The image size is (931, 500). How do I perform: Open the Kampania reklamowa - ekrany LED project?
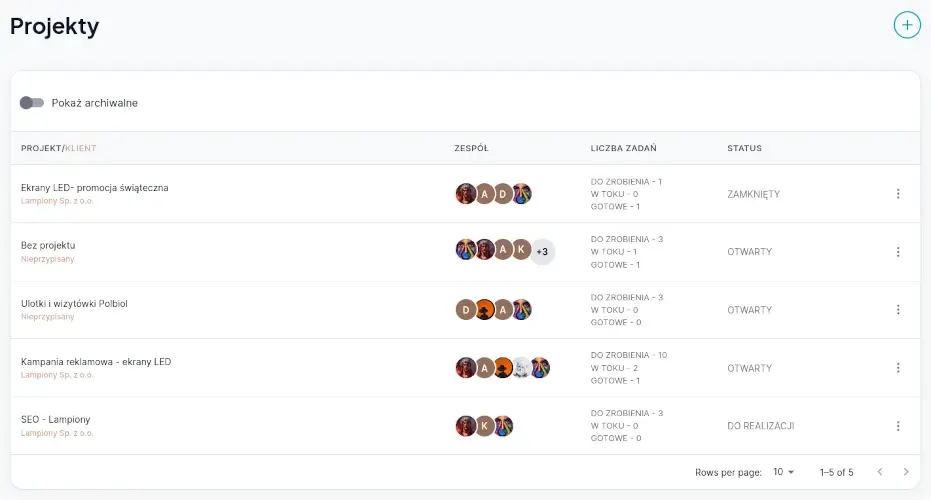click(96, 362)
